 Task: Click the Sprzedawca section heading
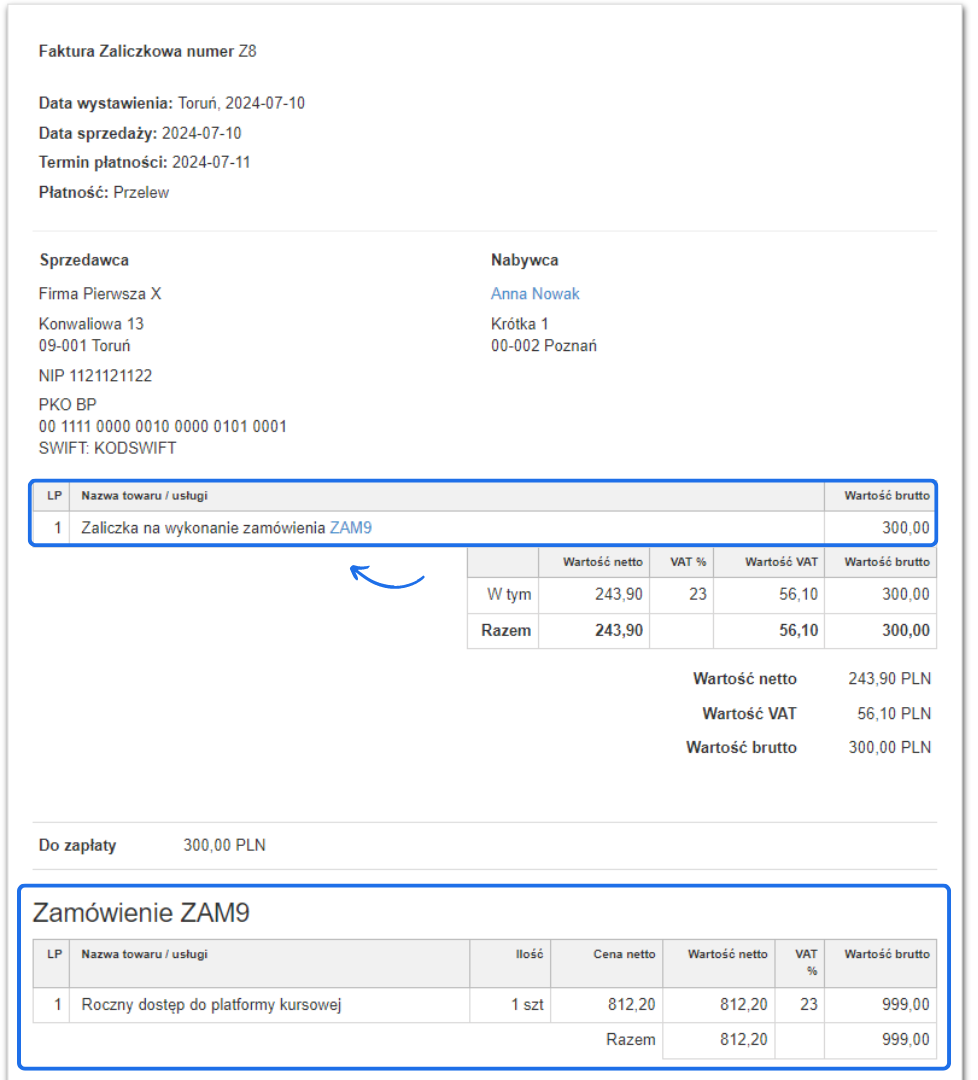[x=84, y=260]
